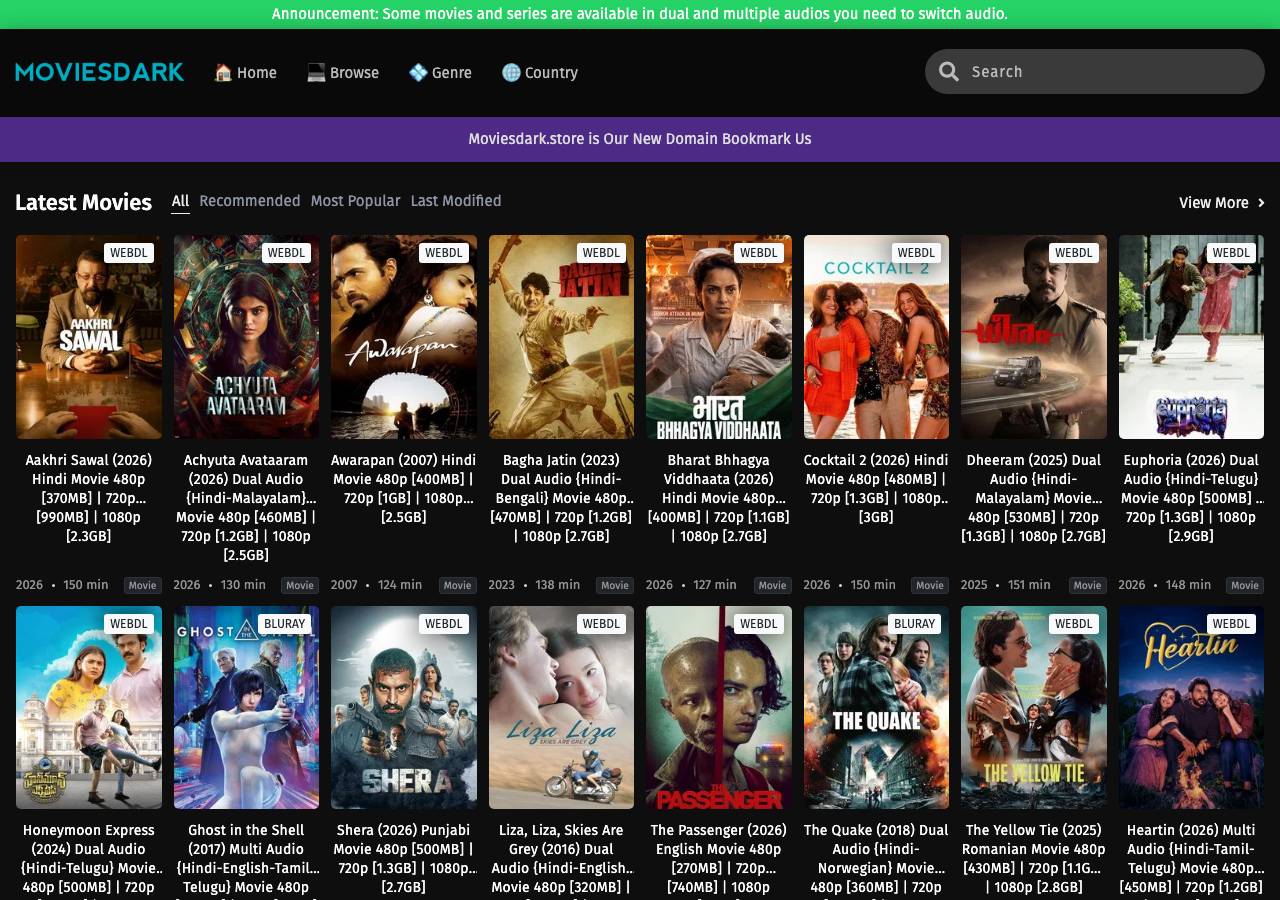The image size is (1280, 900).
Task: Open the Ghost in the Shell poster
Action: coord(246,707)
